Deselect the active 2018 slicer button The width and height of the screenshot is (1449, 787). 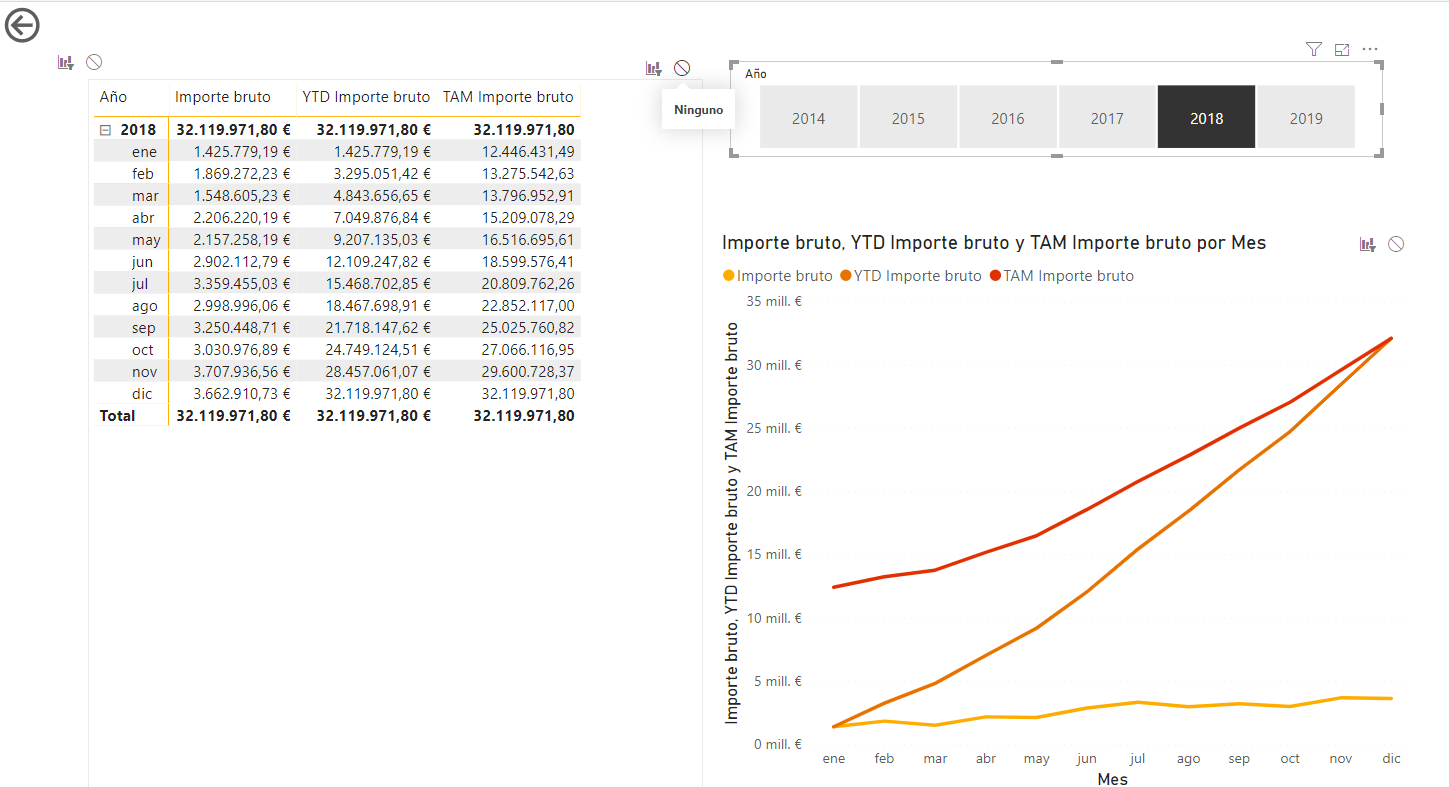(1206, 118)
